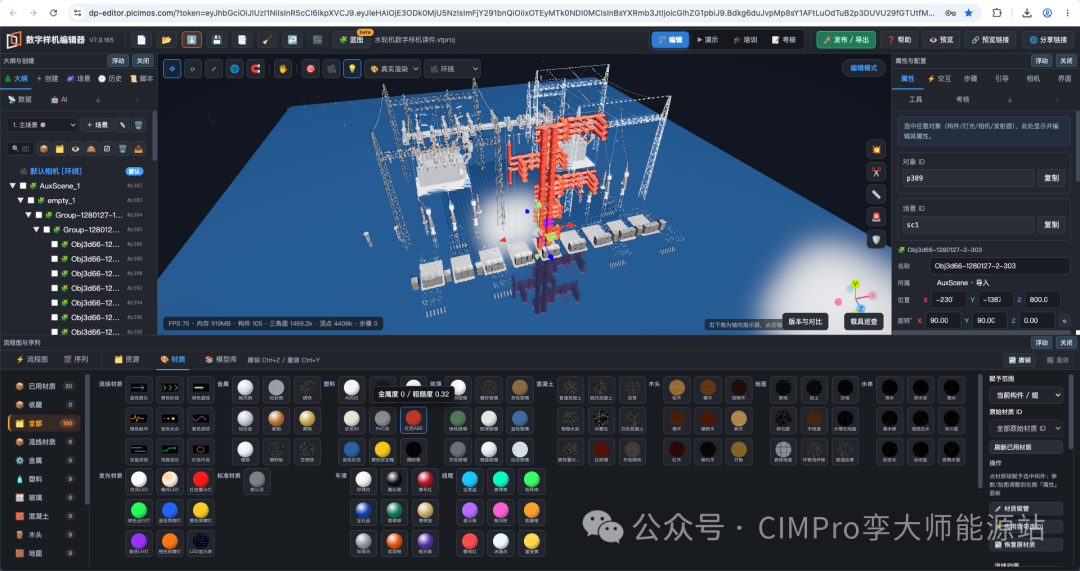Click the highlighted download arrow import icon

[191, 40]
